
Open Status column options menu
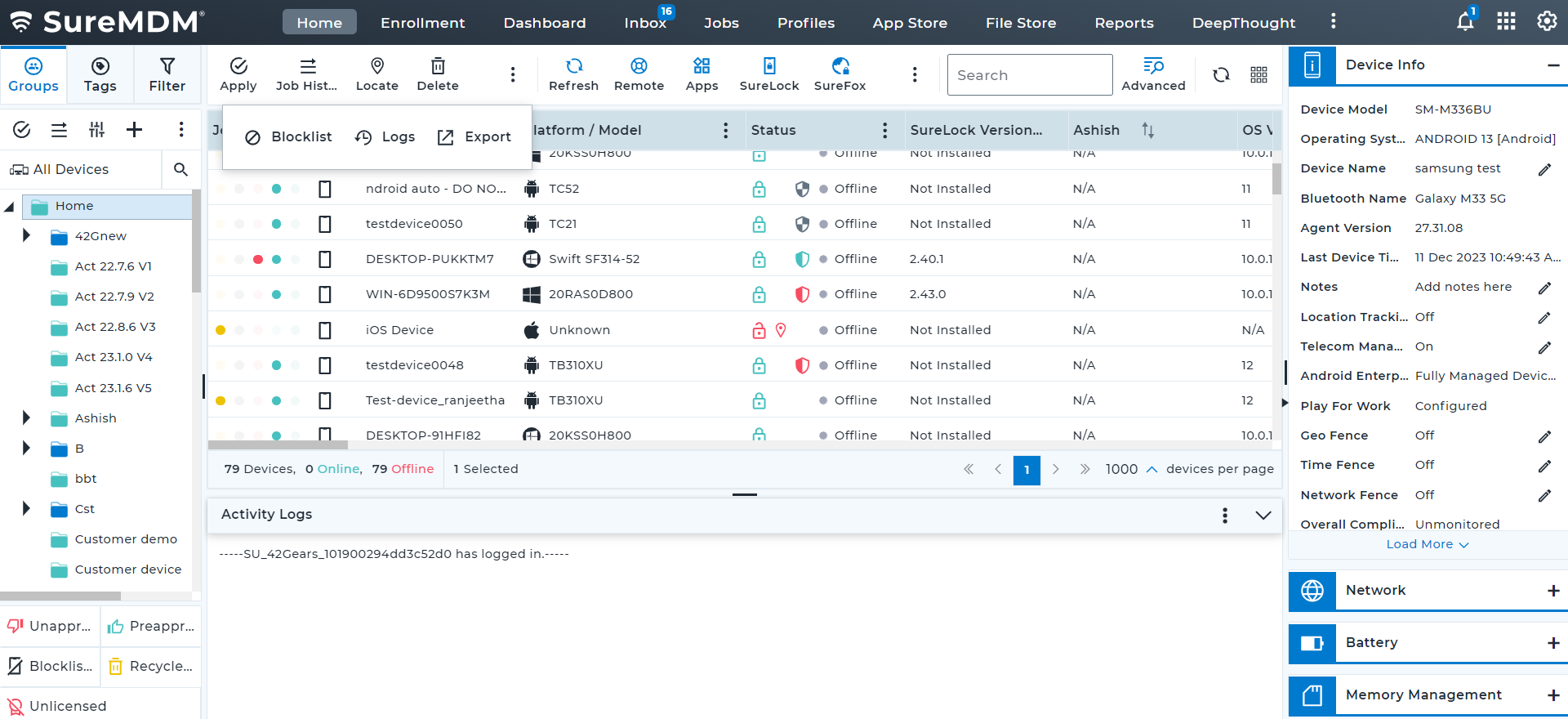[x=885, y=131]
